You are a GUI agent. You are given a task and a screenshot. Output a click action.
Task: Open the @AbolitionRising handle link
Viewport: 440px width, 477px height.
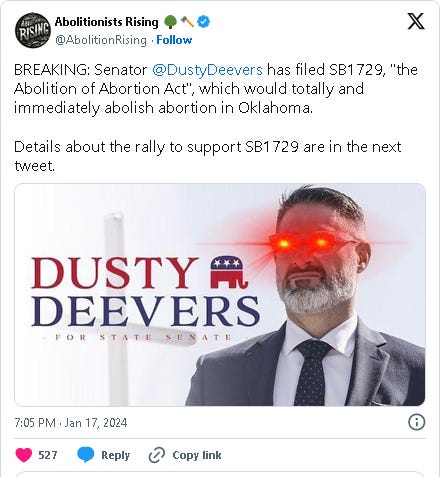tap(101, 40)
